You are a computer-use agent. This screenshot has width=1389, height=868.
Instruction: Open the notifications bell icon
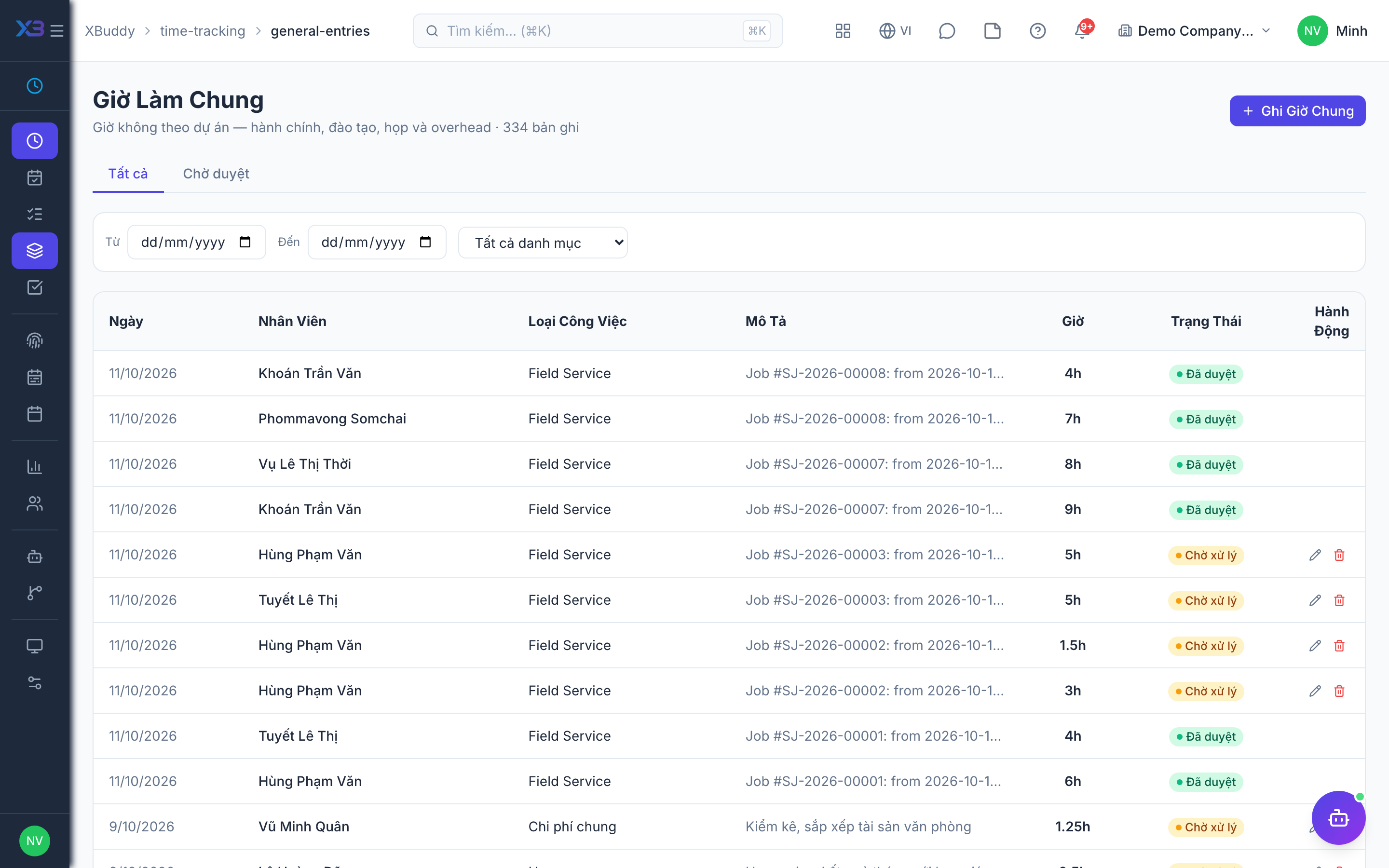tap(1082, 31)
